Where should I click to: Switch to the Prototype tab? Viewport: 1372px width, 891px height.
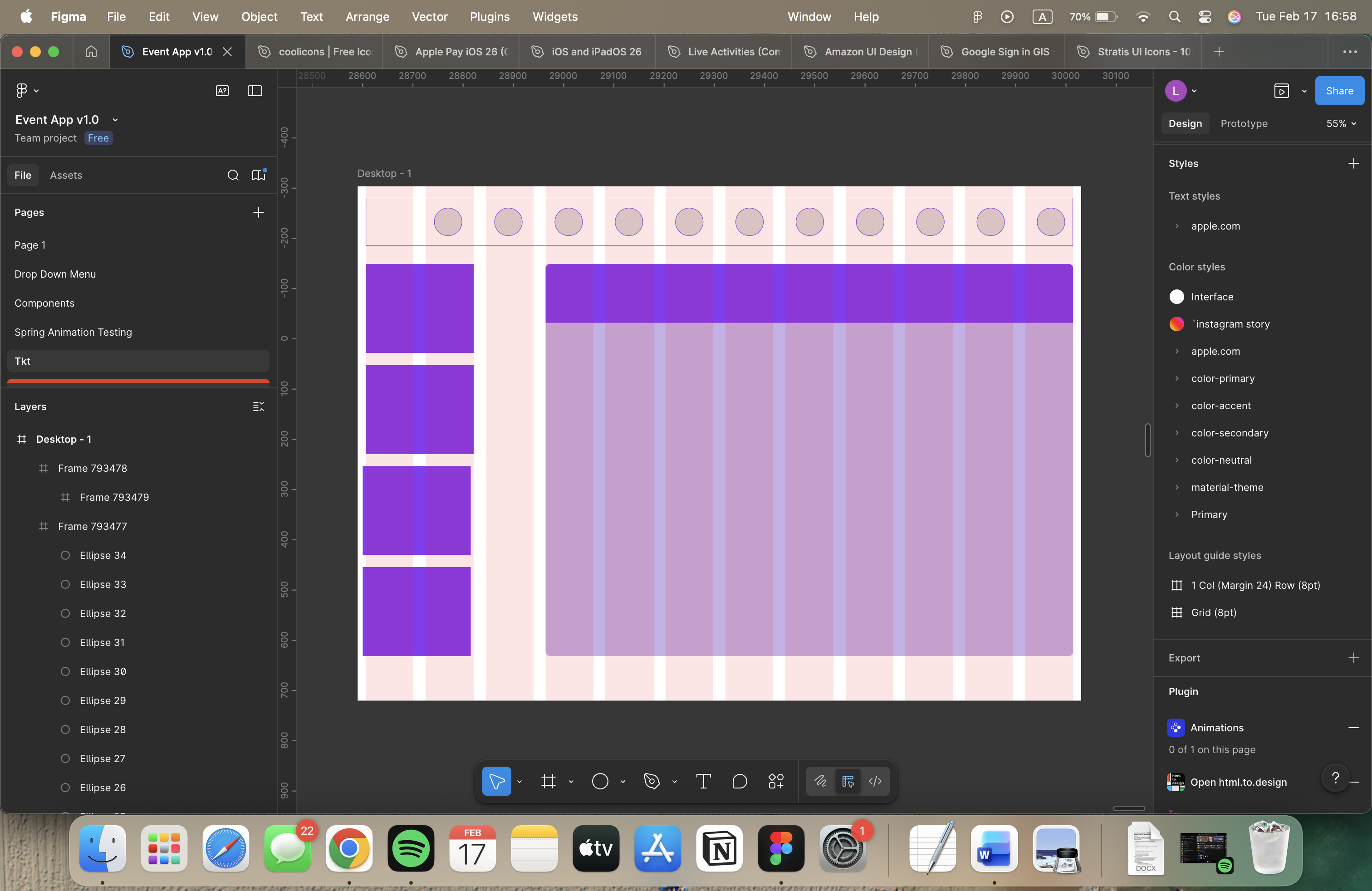point(1244,123)
